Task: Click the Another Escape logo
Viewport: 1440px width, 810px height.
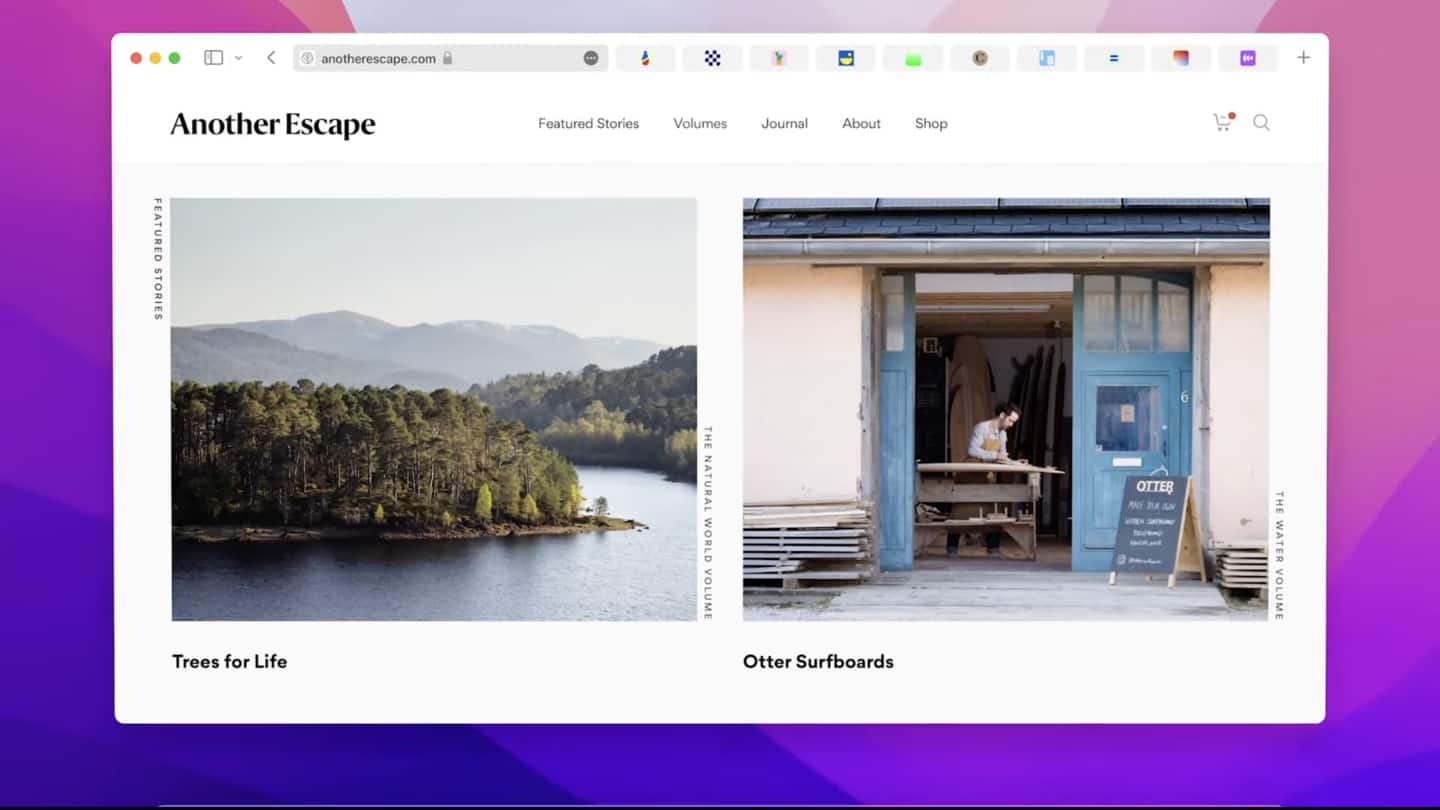Action: [273, 124]
